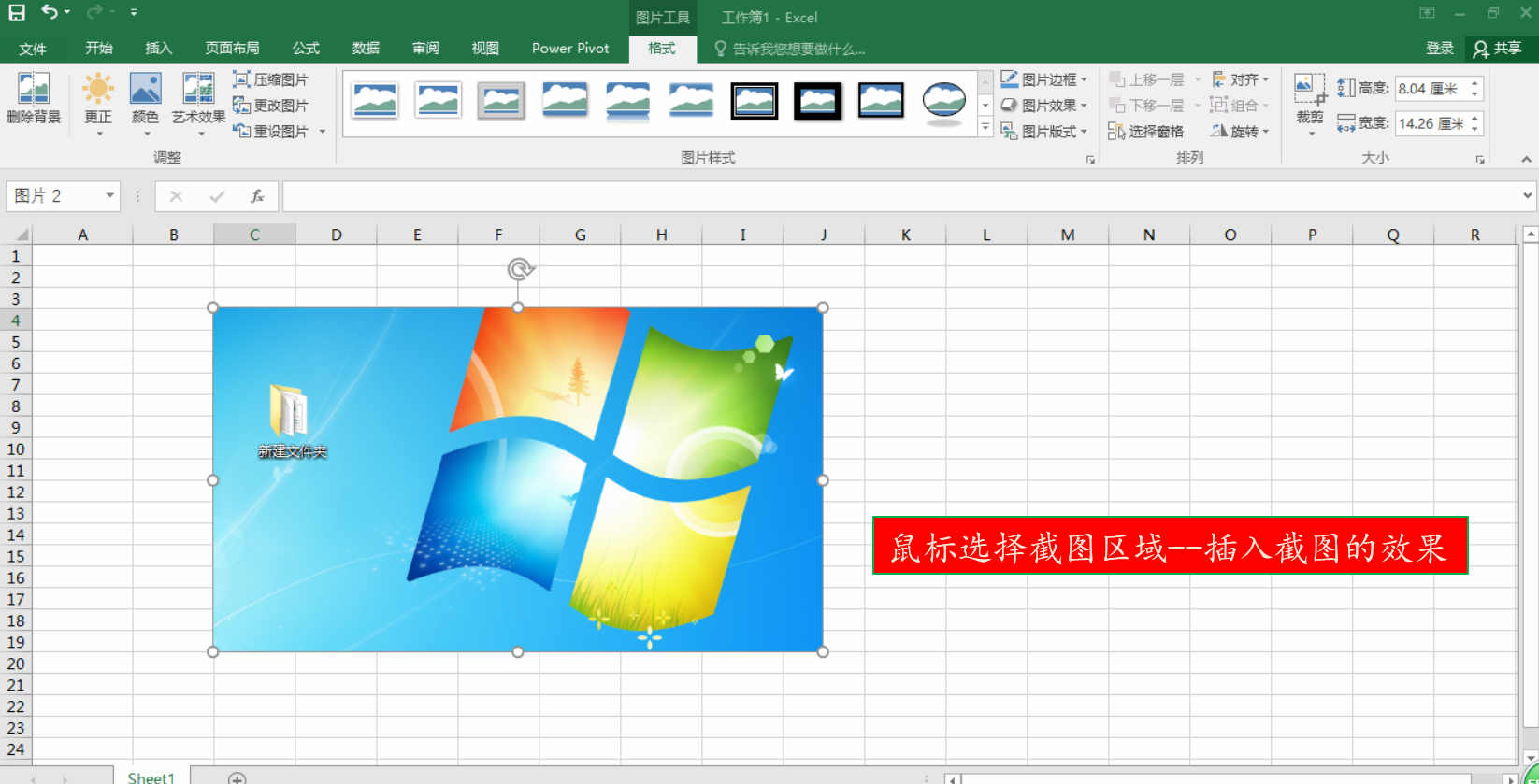Click Send Backward (下移一层)
Image resolution: width=1539 pixels, height=784 pixels.
coord(1146,106)
